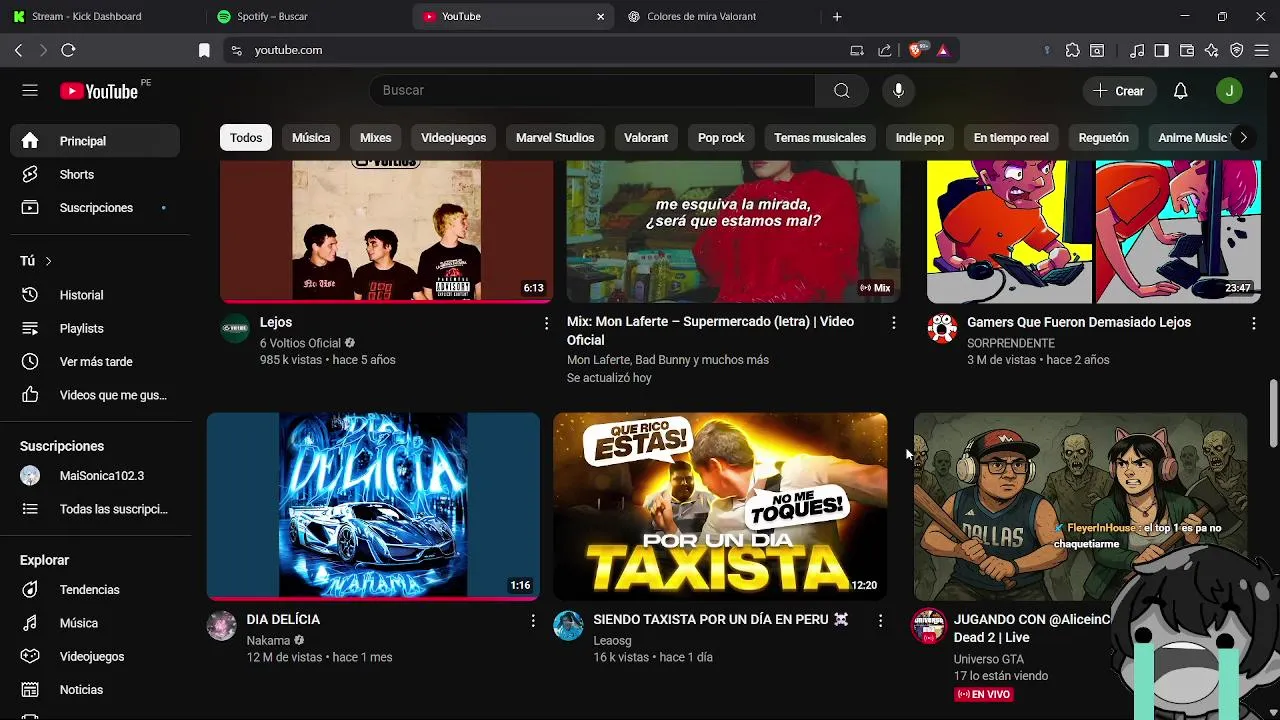Click the Brave VPN shield icon

pyautogui.click(x=1237, y=50)
